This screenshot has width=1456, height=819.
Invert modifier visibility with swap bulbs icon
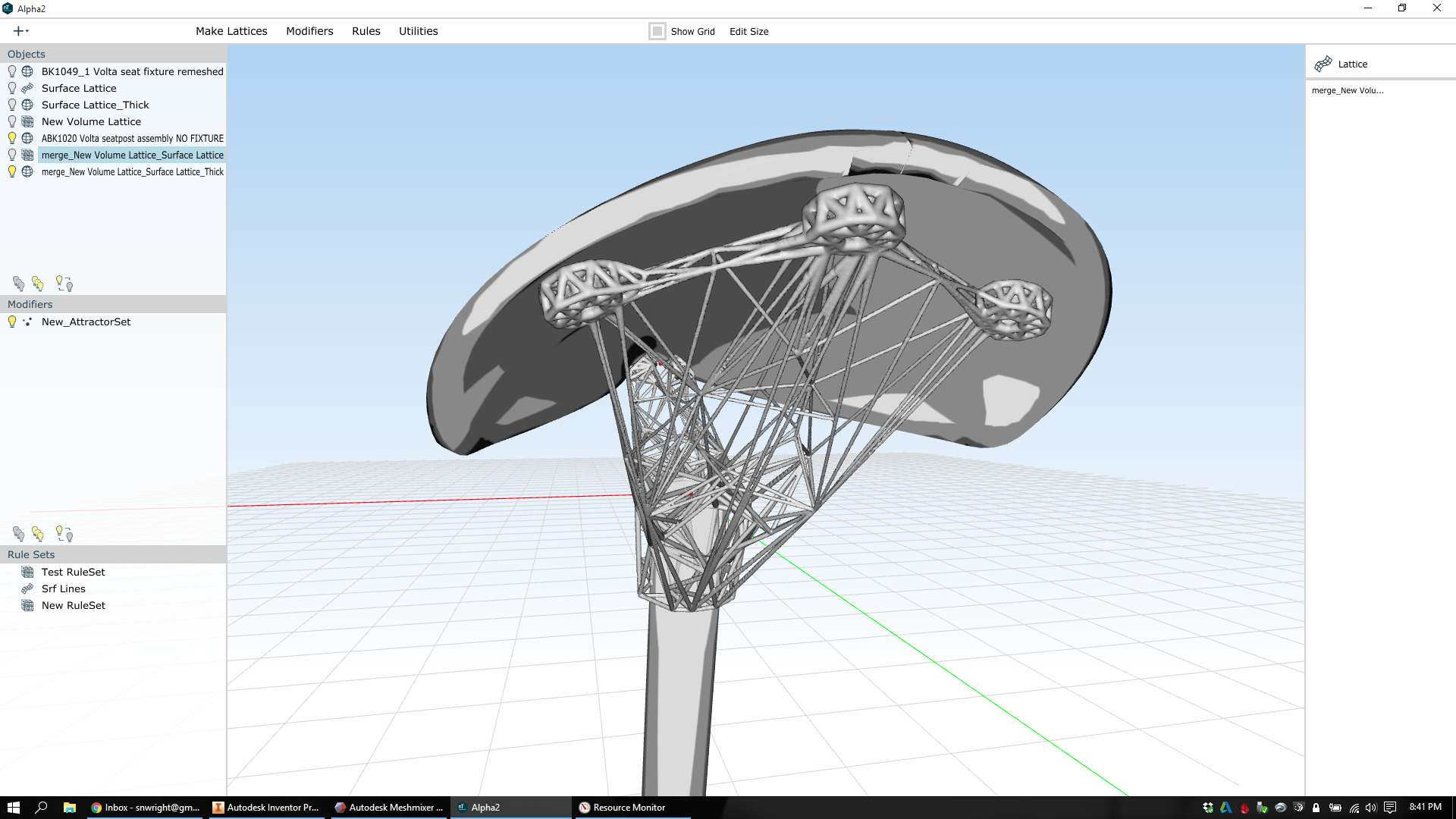coord(64,534)
